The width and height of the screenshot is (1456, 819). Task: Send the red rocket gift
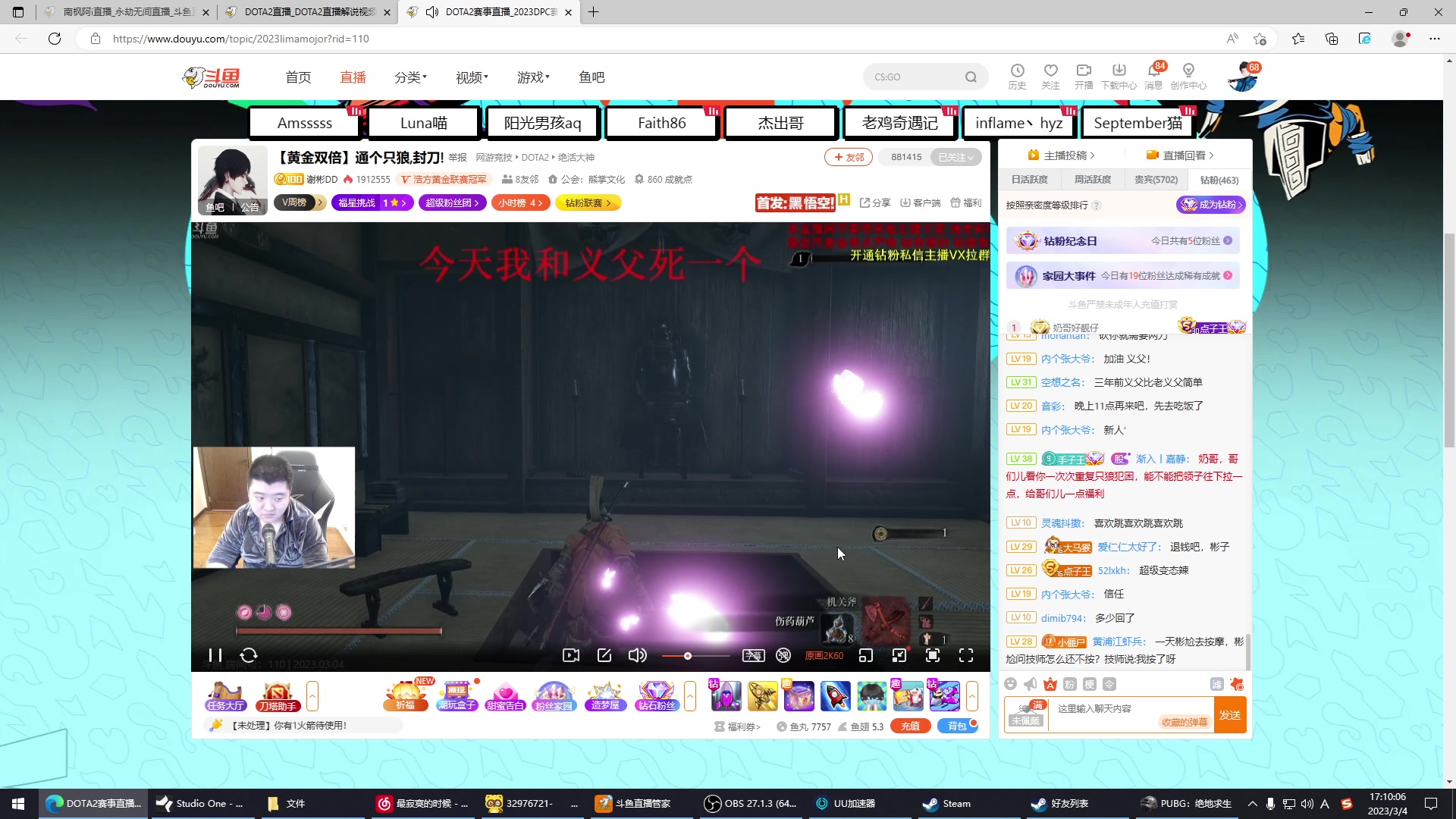tap(835, 696)
